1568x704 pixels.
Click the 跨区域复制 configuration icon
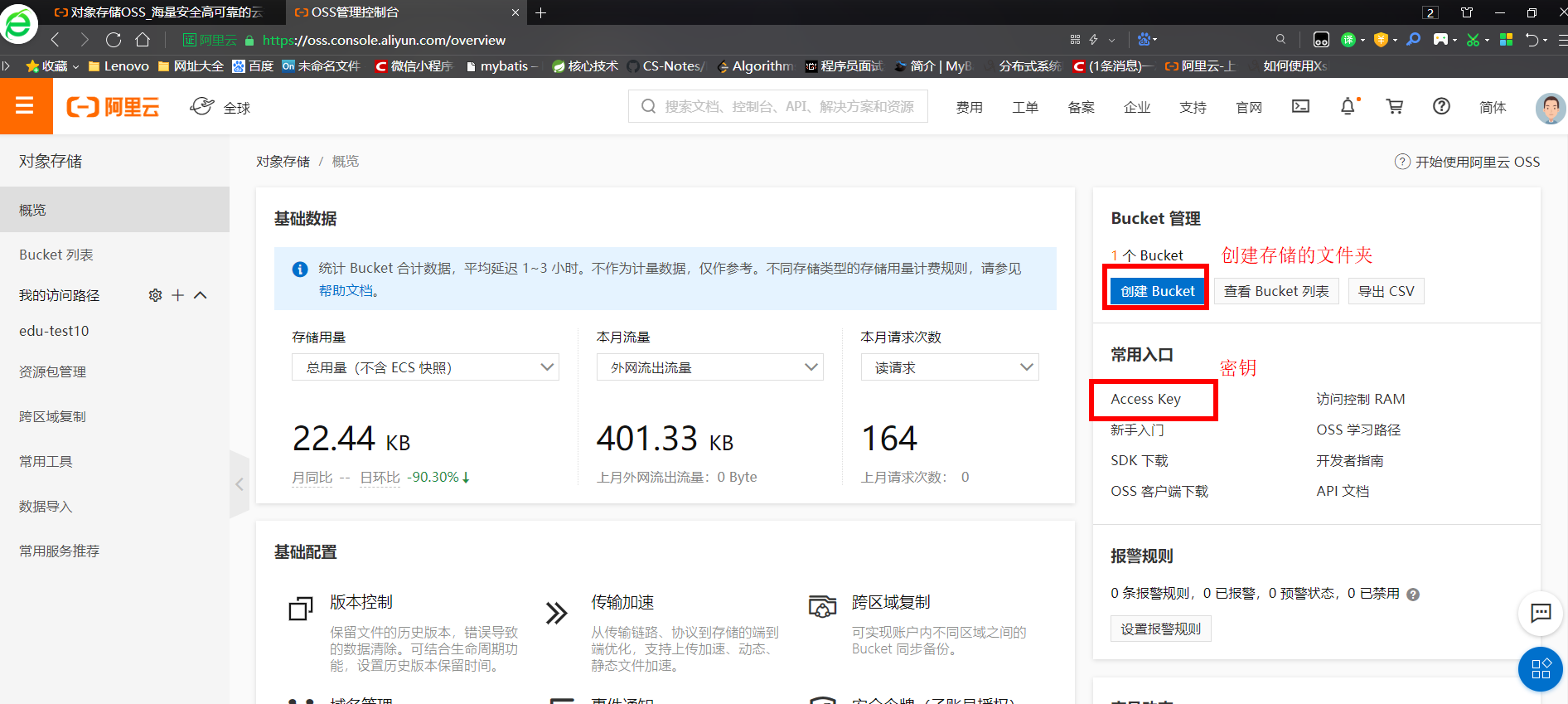822,606
